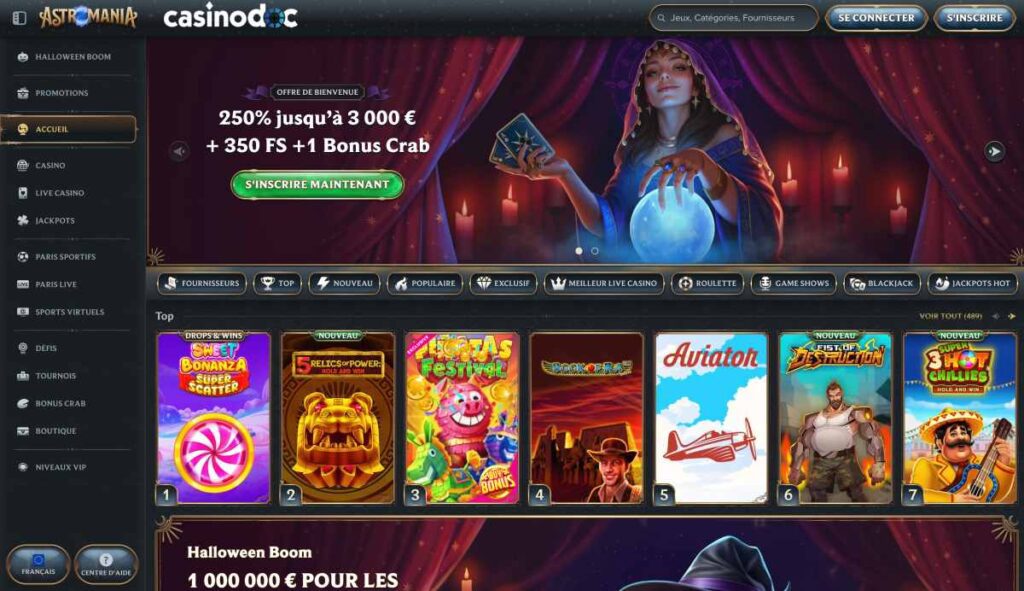1024x591 pixels.
Task: Open the Promotions gift icon
Action: pyautogui.click(x=23, y=93)
